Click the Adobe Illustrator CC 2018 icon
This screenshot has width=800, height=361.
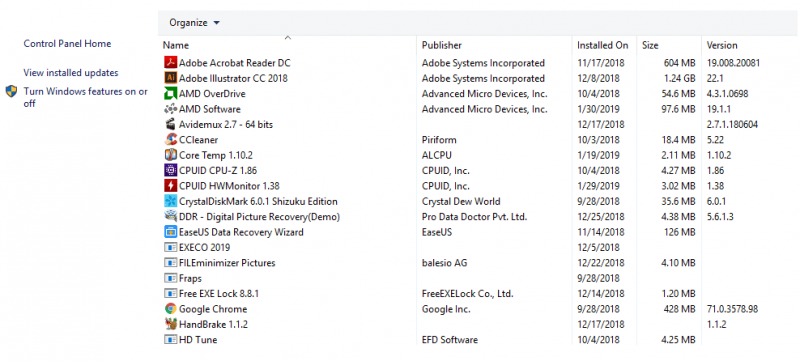pyautogui.click(x=170, y=79)
